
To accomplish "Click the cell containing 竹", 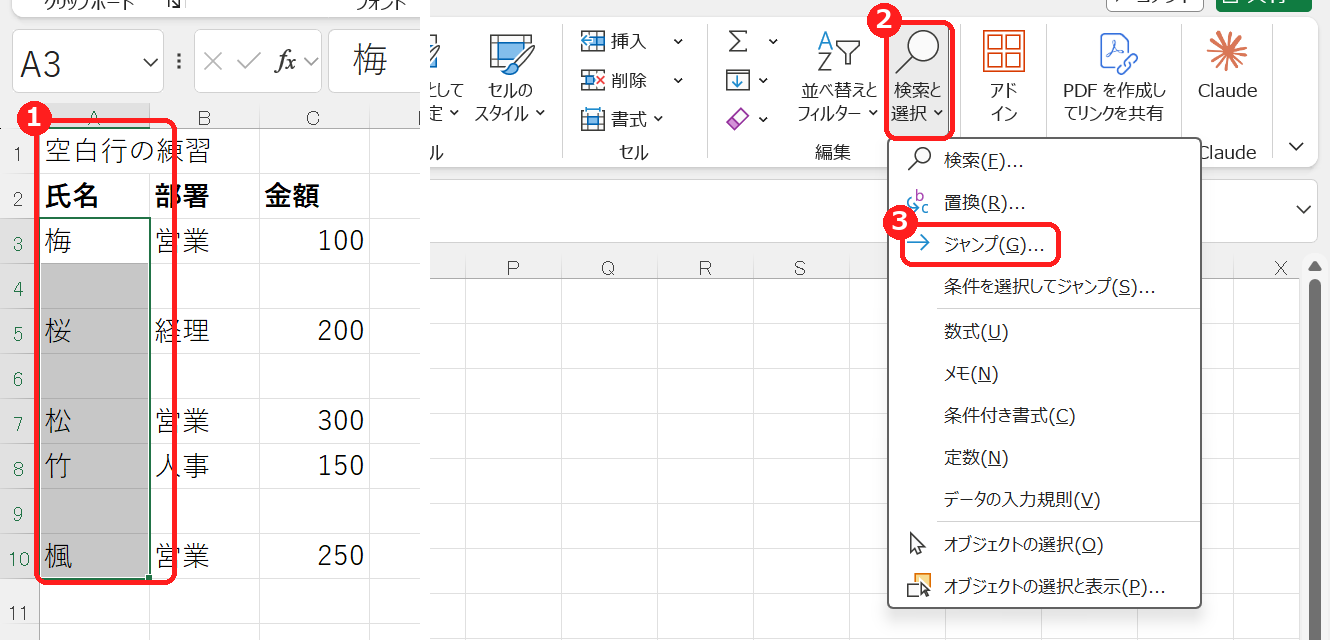I will point(94,466).
